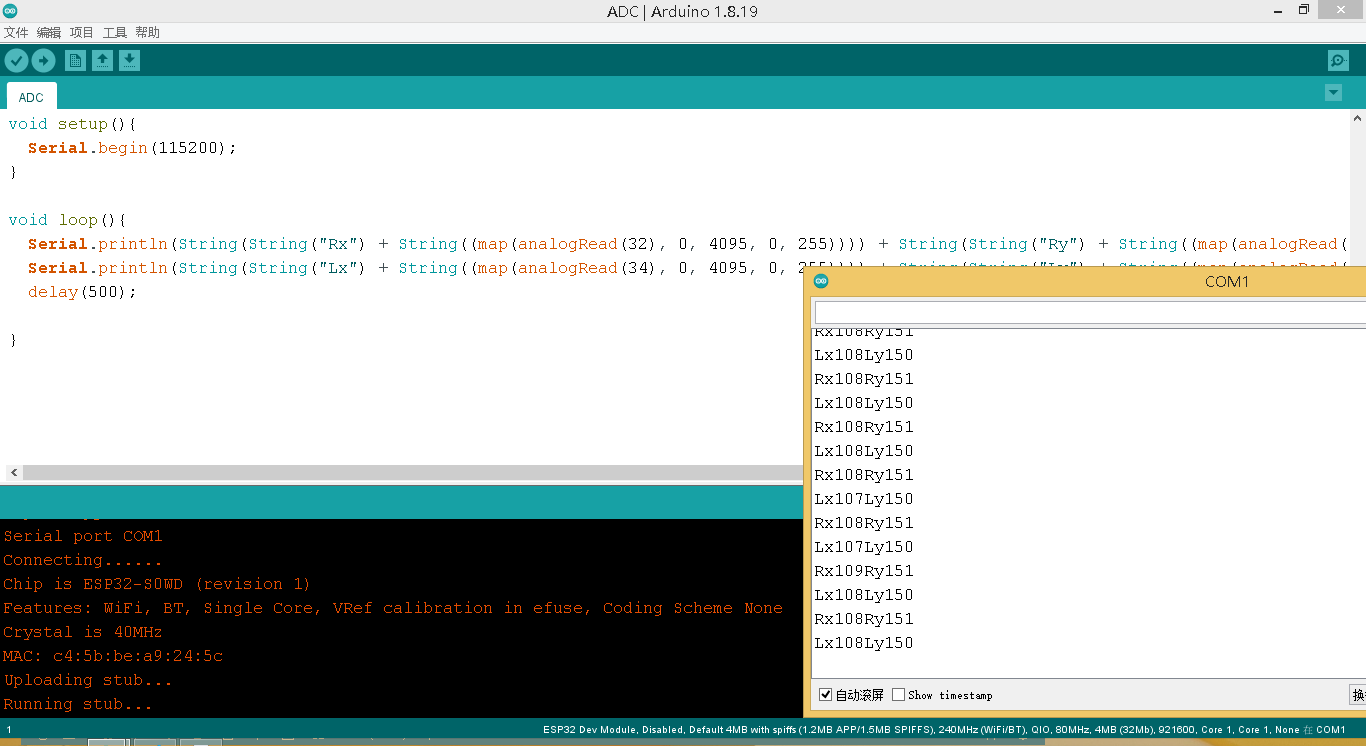Click the Arduino logo on the COM1 window
This screenshot has width=1366, height=746.
[821, 282]
